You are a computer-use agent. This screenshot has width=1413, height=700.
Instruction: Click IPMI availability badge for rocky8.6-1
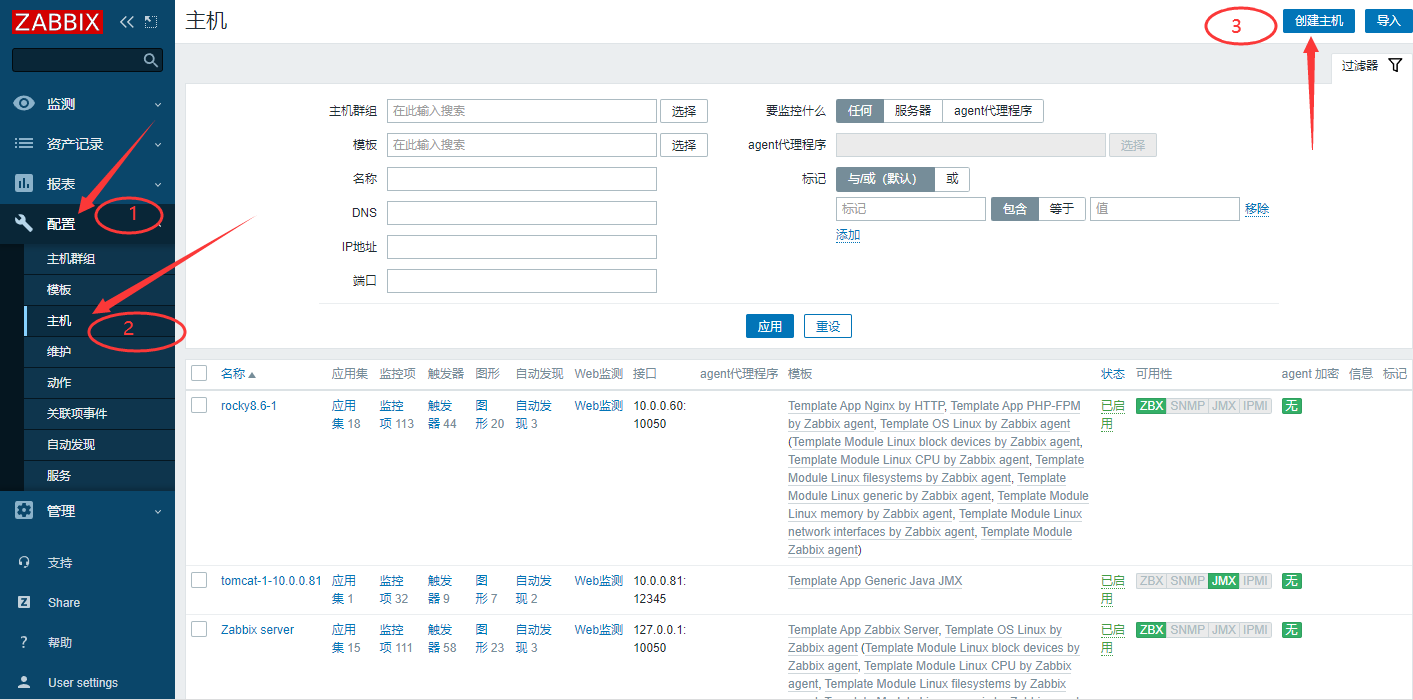(x=1255, y=406)
